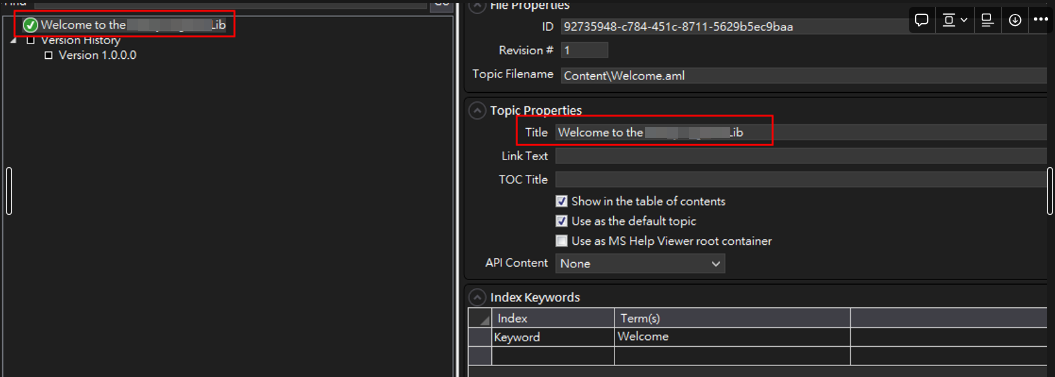This screenshot has width=1055, height=377.
Task: Click the empty Term(s) cell in new row
Action: click(732, 355)
